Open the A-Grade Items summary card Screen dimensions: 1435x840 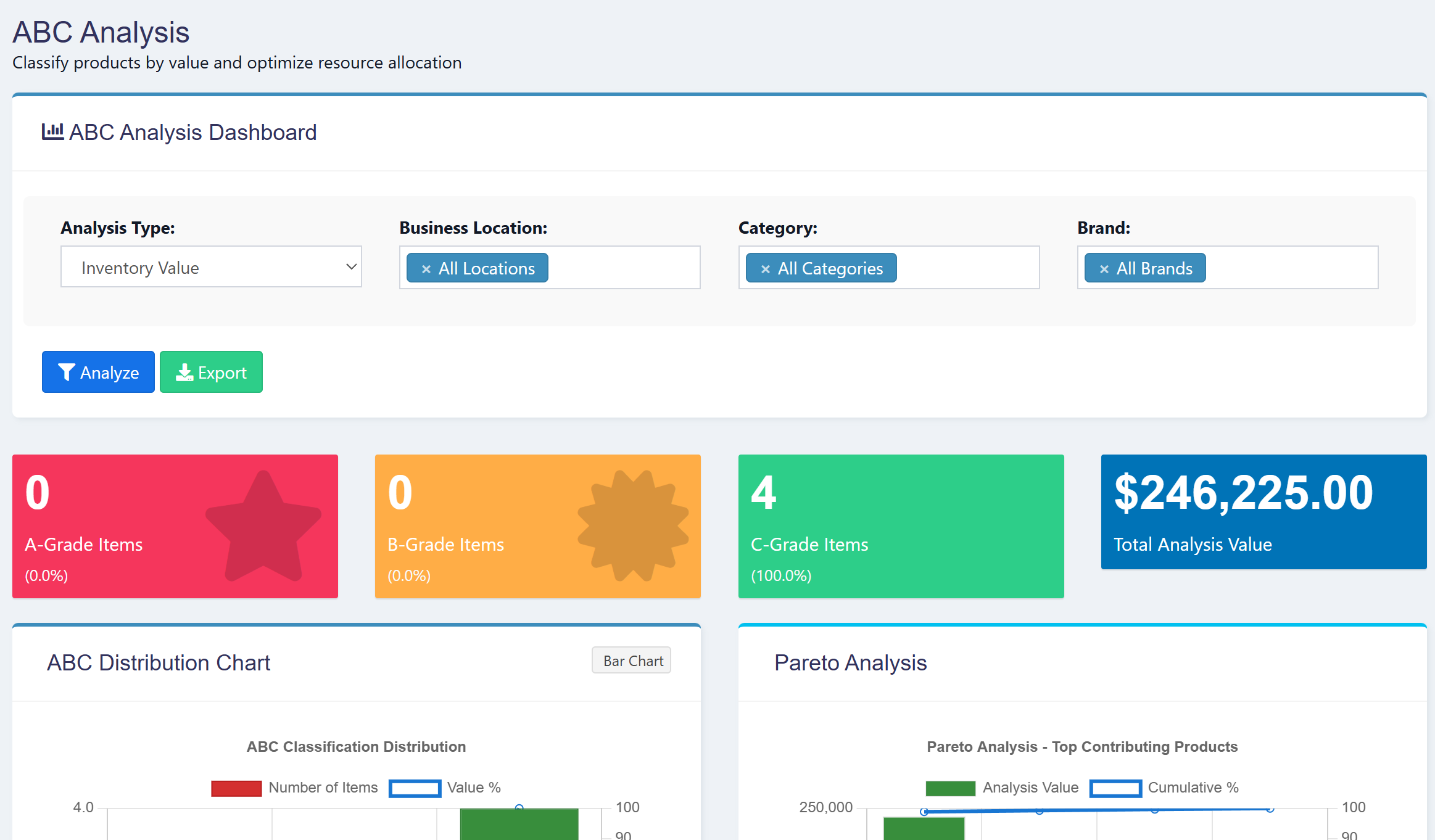[175, 526]
